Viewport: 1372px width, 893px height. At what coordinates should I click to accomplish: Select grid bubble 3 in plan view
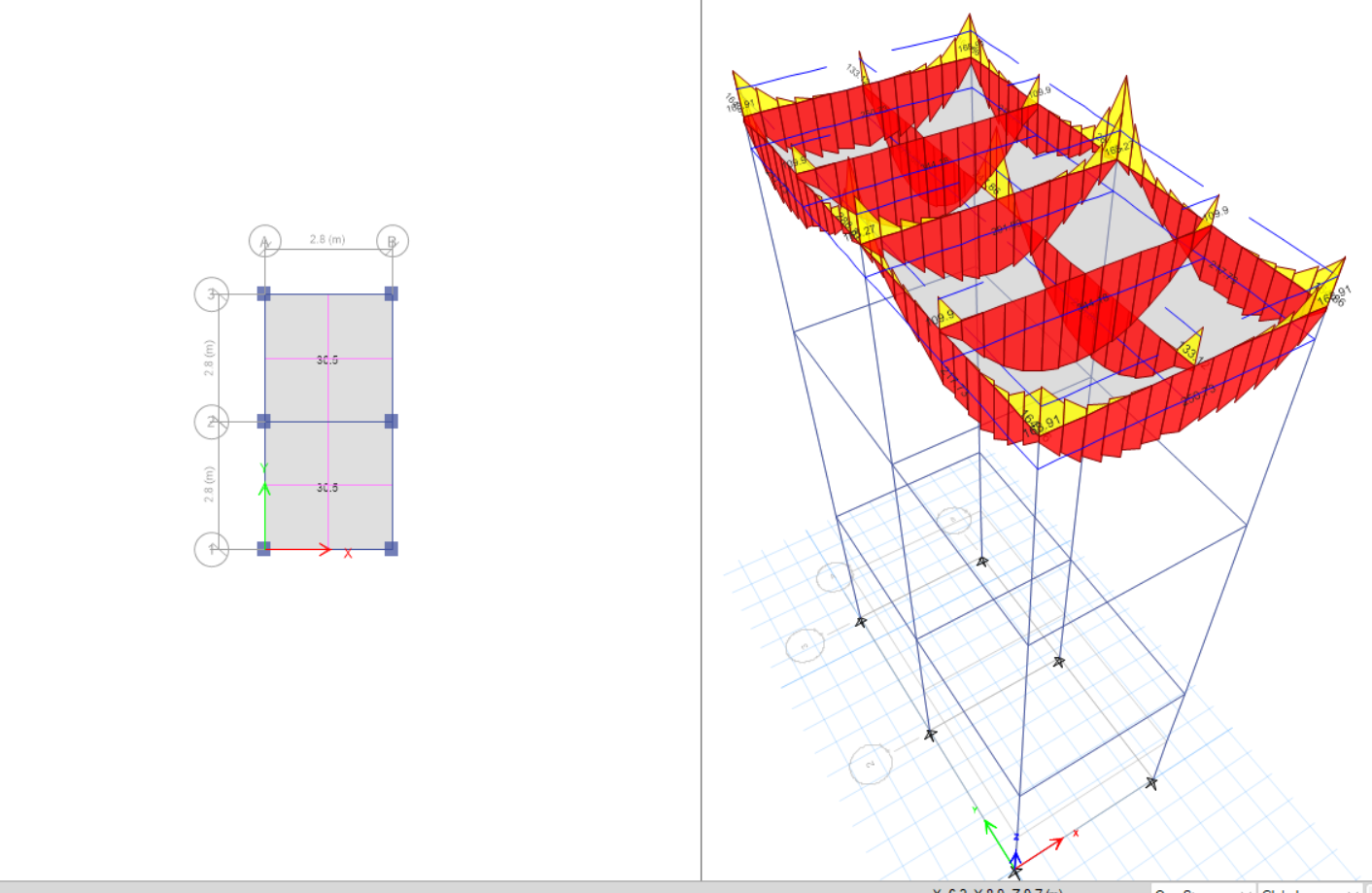tap(212, 294)
